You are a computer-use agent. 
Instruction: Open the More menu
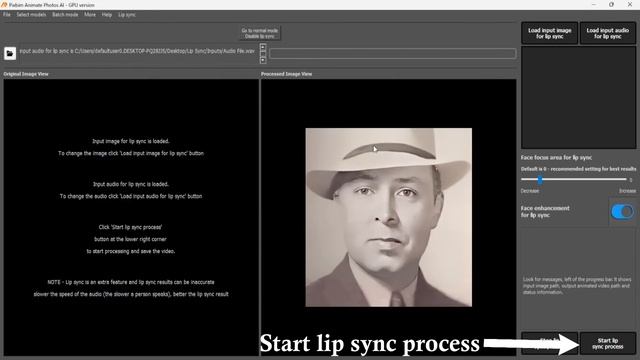[x=90, y=15]
